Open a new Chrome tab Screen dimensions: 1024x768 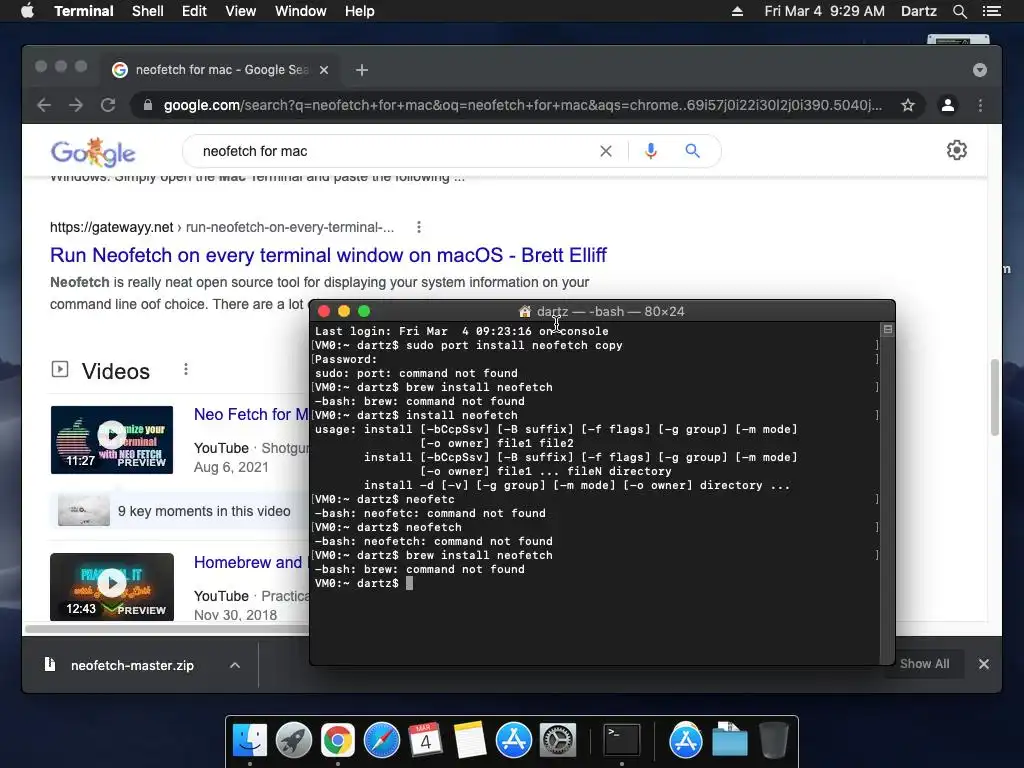pos(362,70)
